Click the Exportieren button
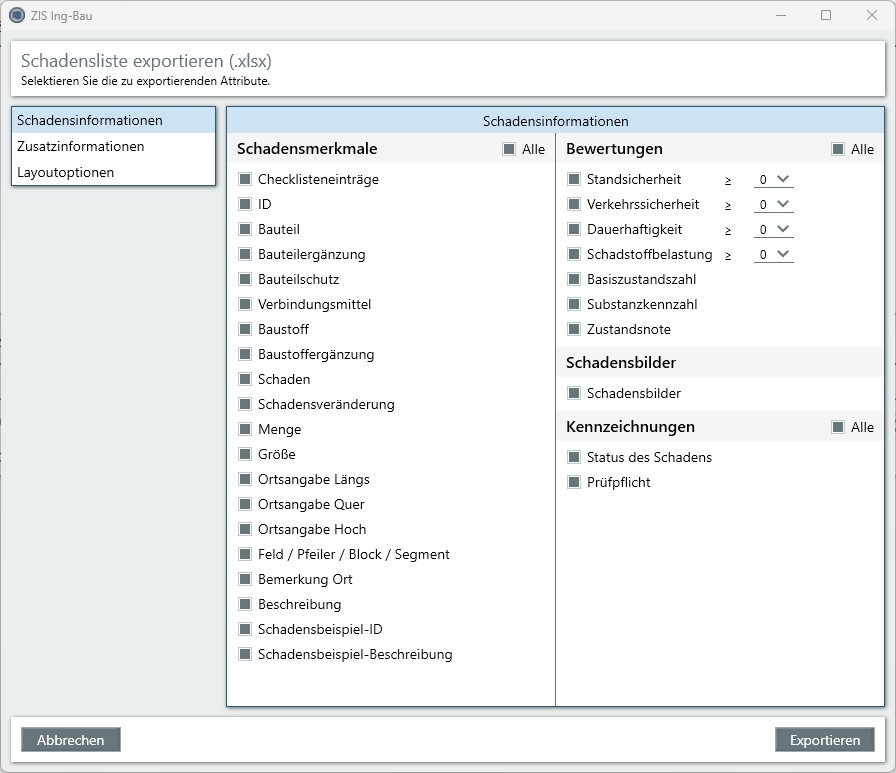 [824, 740]
